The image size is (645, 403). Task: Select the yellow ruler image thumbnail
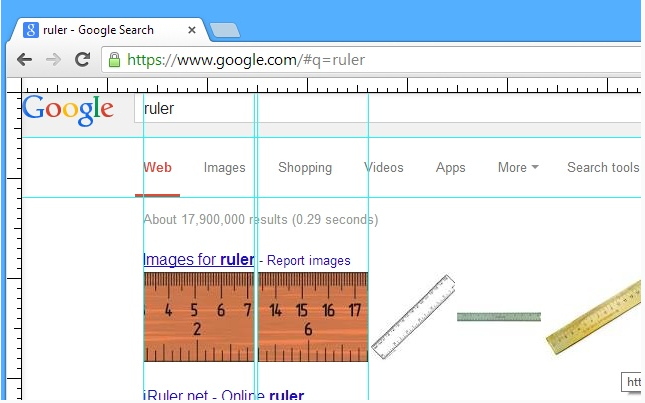(x=594, y=319)
